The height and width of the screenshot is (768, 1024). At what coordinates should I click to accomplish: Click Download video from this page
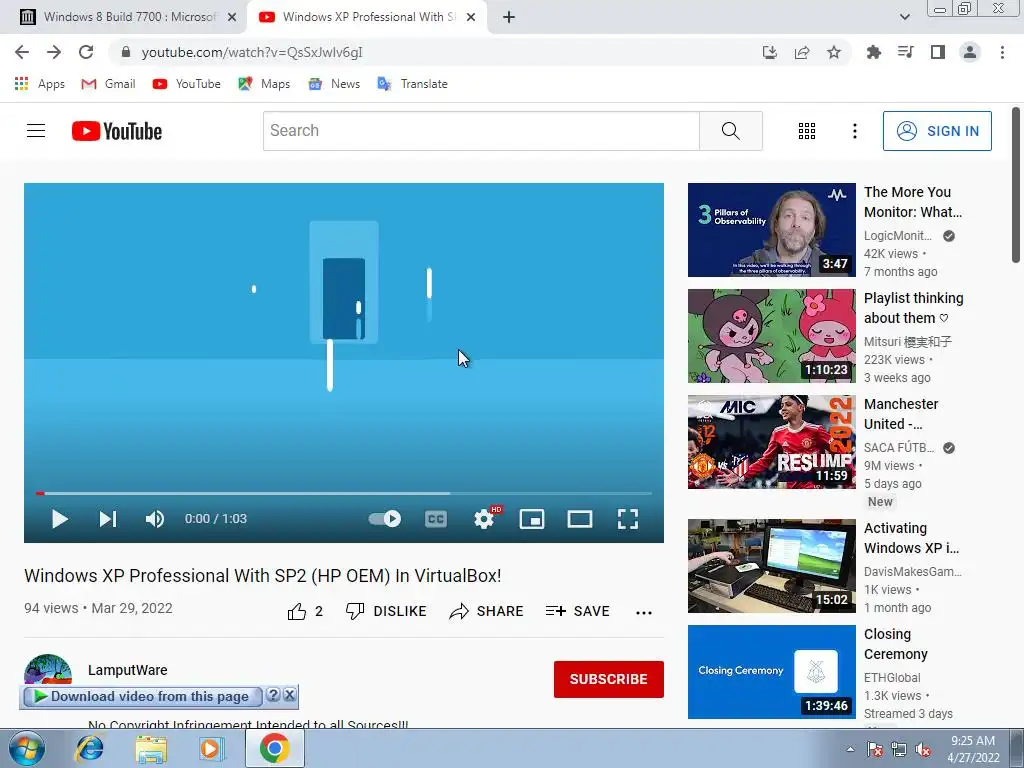[x=142, y=697]
